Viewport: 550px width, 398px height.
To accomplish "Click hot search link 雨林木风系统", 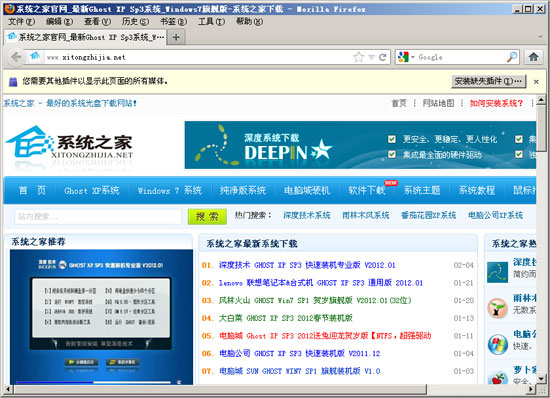I will coord(365,215).
